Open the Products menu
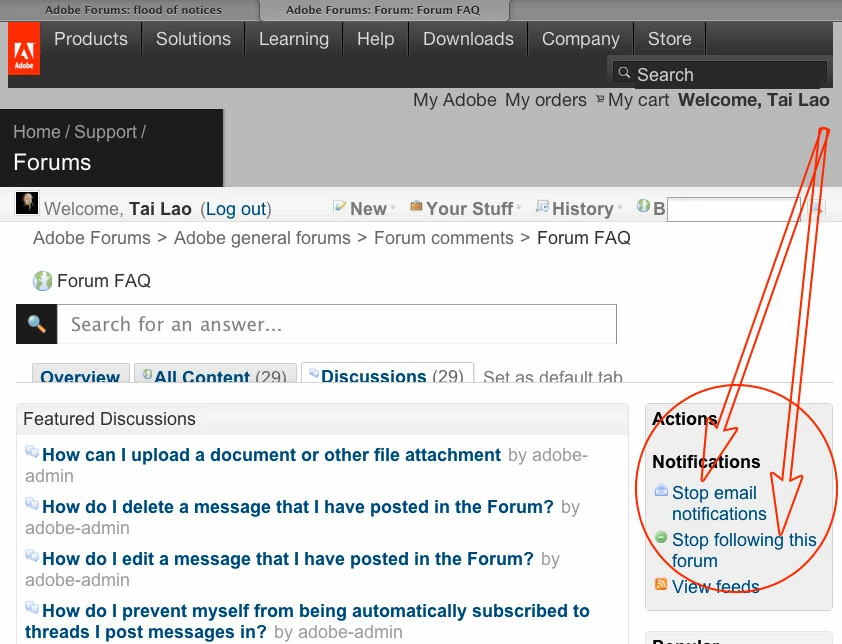The image size is (842, 644). (x=91, y=39)
